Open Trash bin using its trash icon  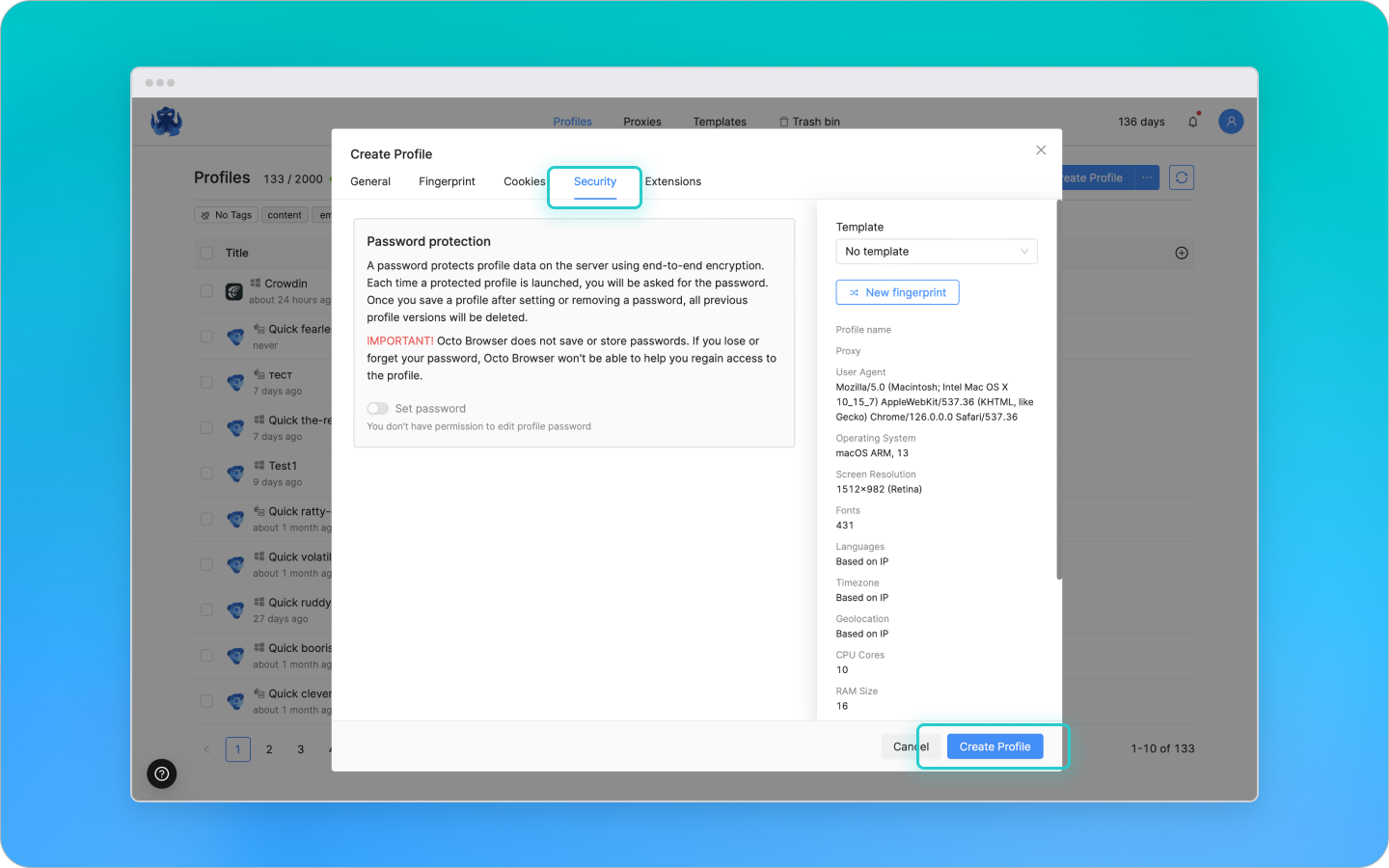[783, 122]
